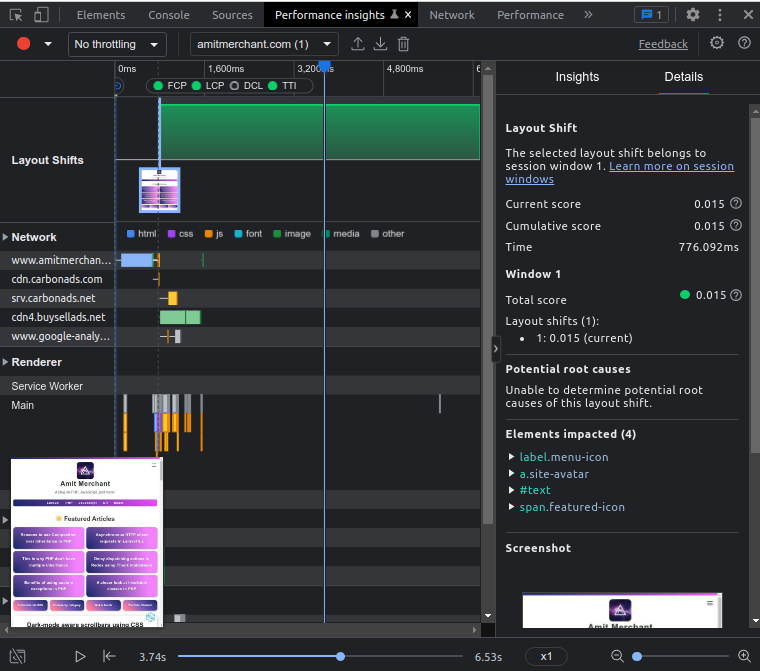The height and width of the screenshot is (671, 760).
Task: Open the span.featured-icon element link
Action: pyautogui.click(x=572, y=507)
